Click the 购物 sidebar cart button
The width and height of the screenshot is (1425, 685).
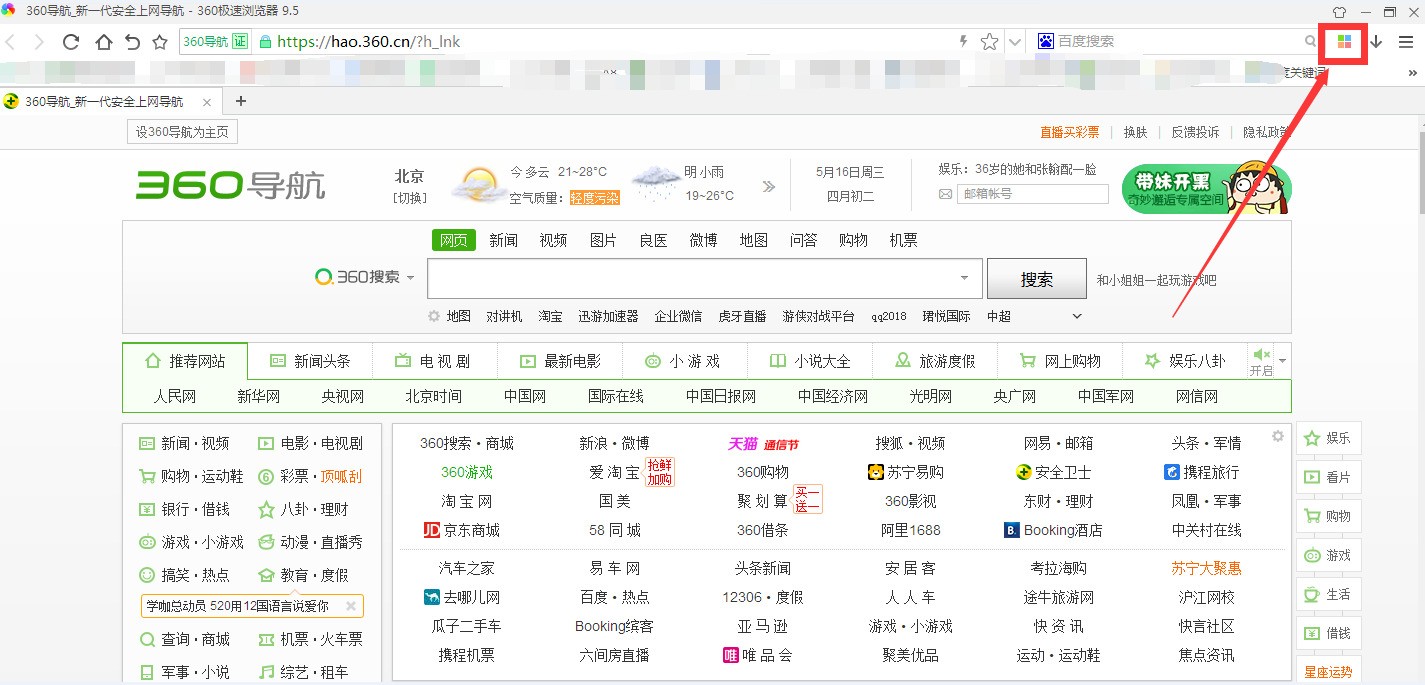pos(1328,516)
